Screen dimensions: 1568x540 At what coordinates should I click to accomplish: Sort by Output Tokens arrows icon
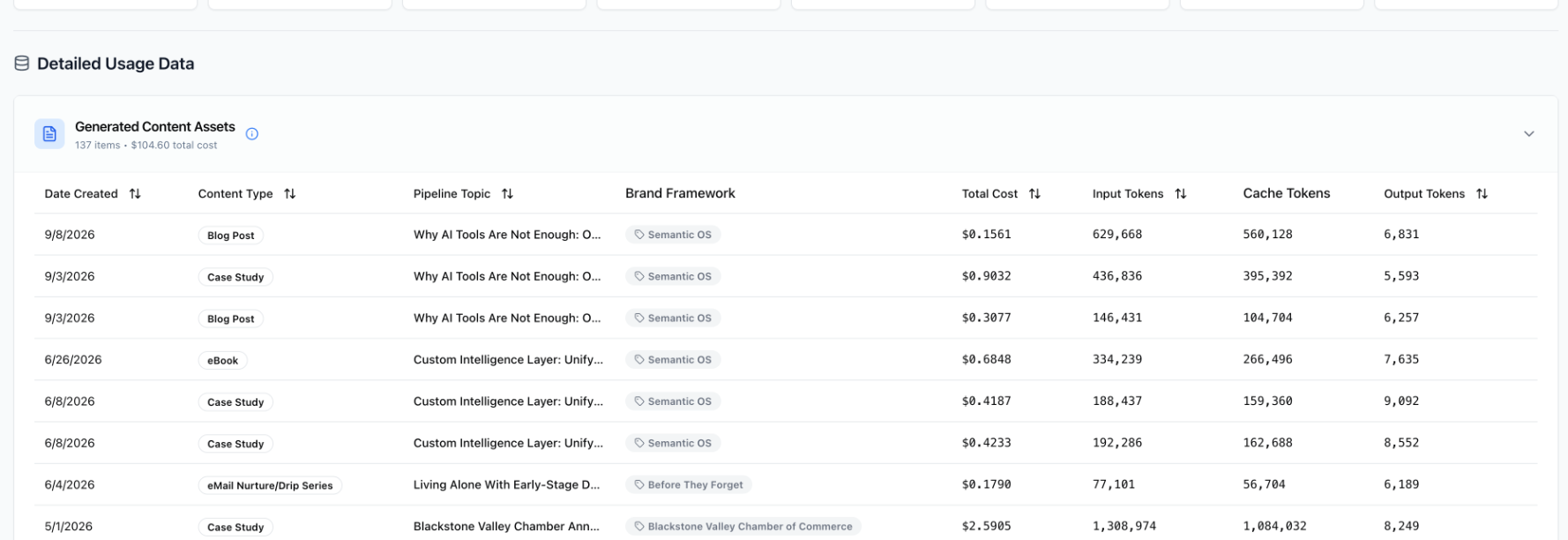pos(1482,194)
